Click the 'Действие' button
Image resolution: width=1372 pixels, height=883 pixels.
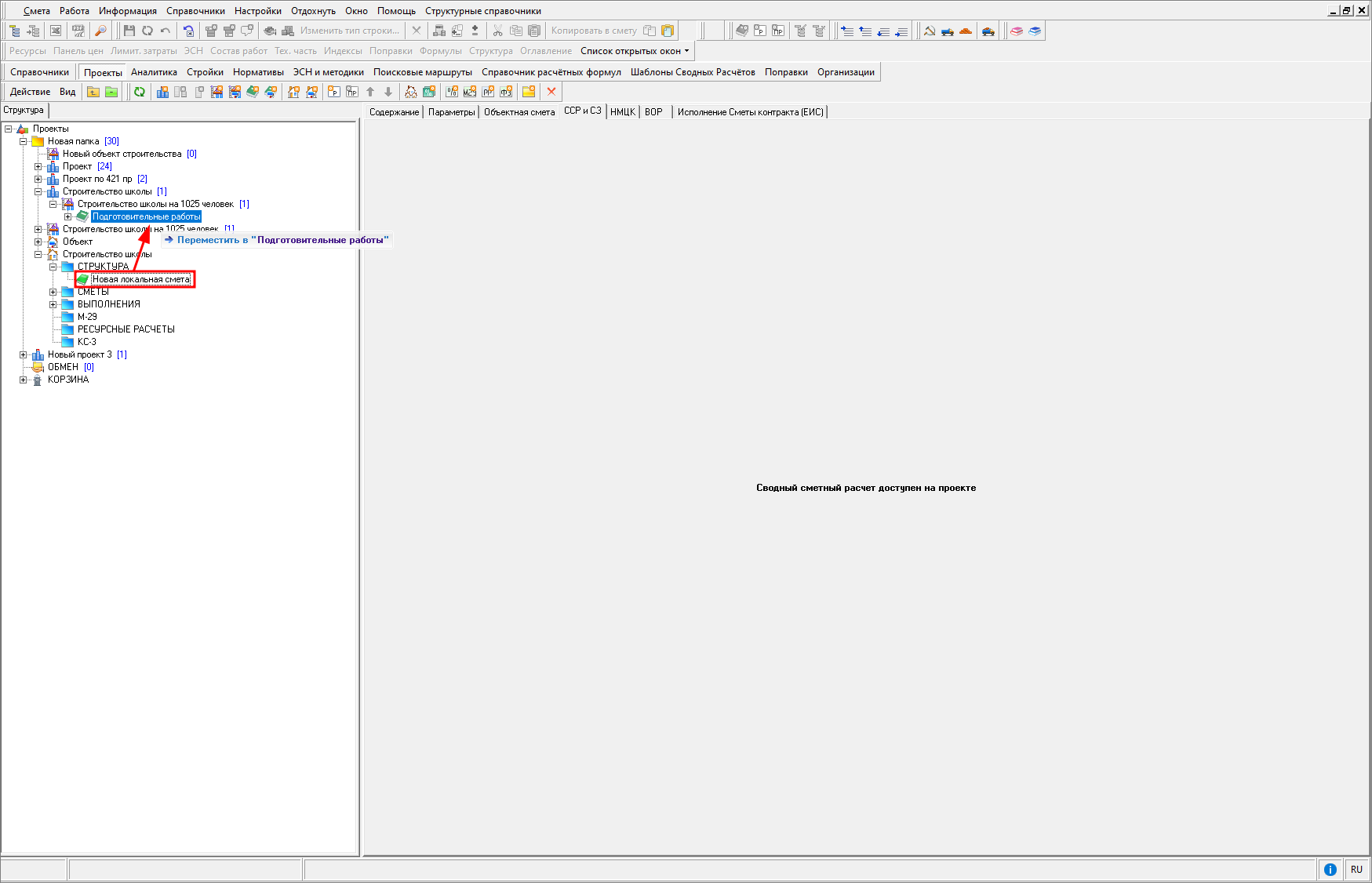click(30, 92)
